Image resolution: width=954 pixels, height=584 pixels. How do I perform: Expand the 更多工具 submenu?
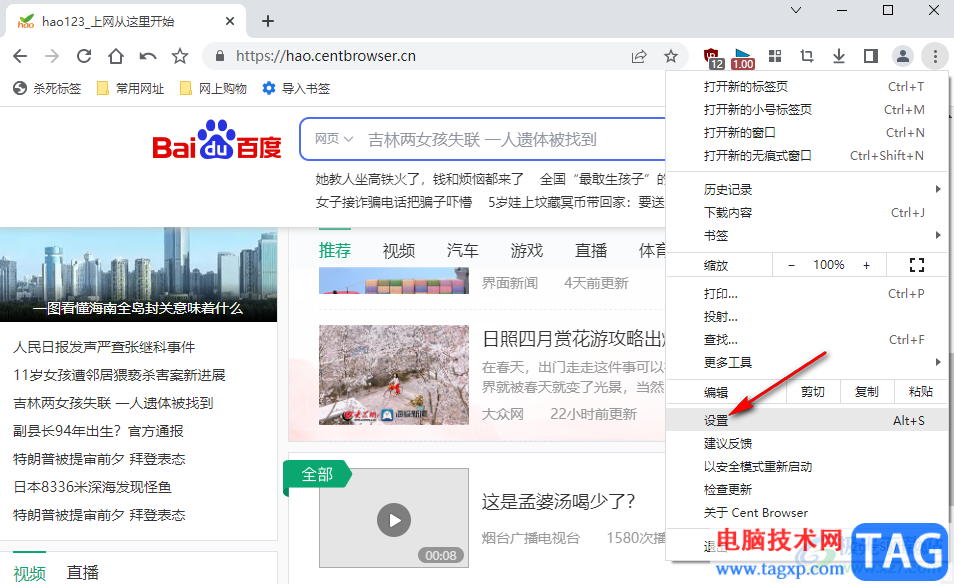[807, 363]
